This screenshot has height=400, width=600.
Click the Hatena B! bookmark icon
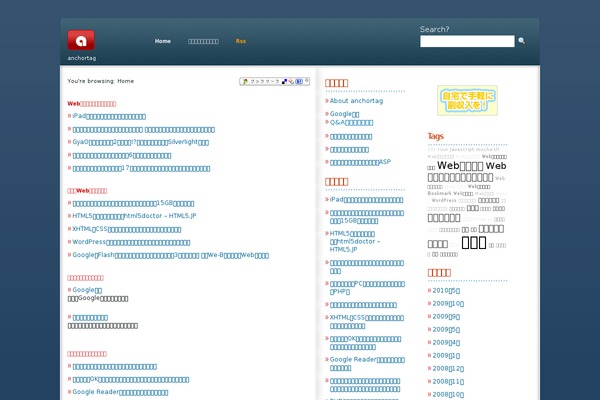coord(299,81)
